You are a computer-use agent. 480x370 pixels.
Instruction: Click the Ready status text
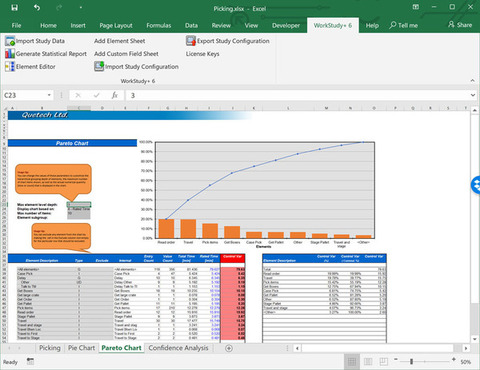coord(10,362)
